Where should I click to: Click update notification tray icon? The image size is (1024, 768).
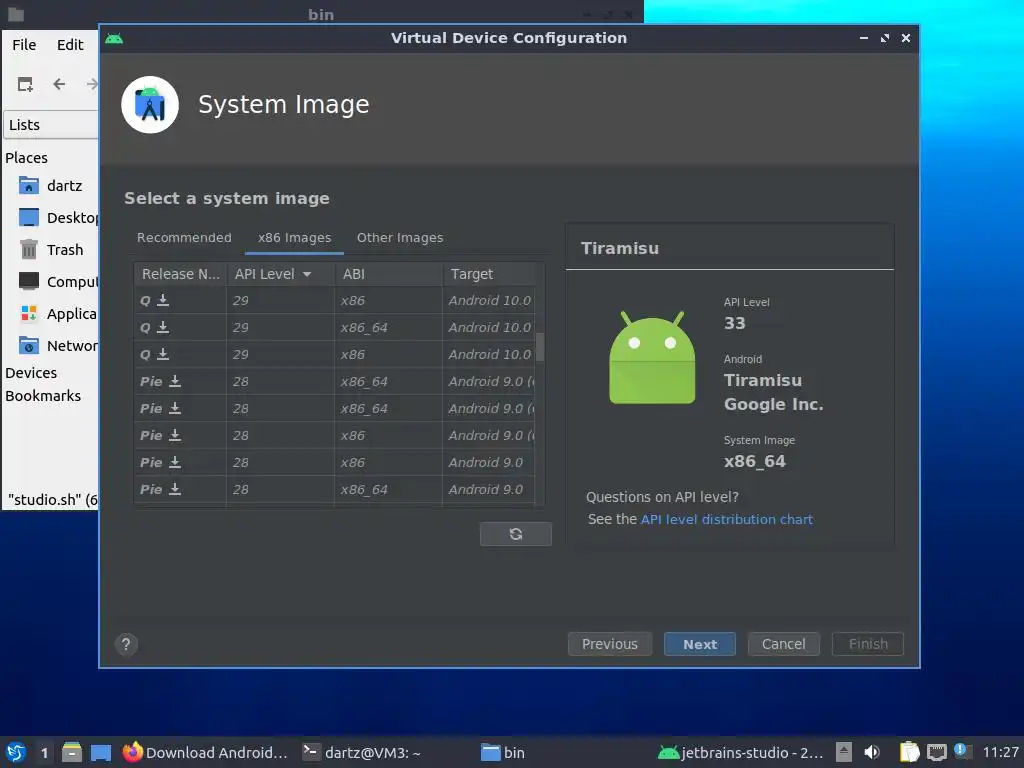pos(962,751)
